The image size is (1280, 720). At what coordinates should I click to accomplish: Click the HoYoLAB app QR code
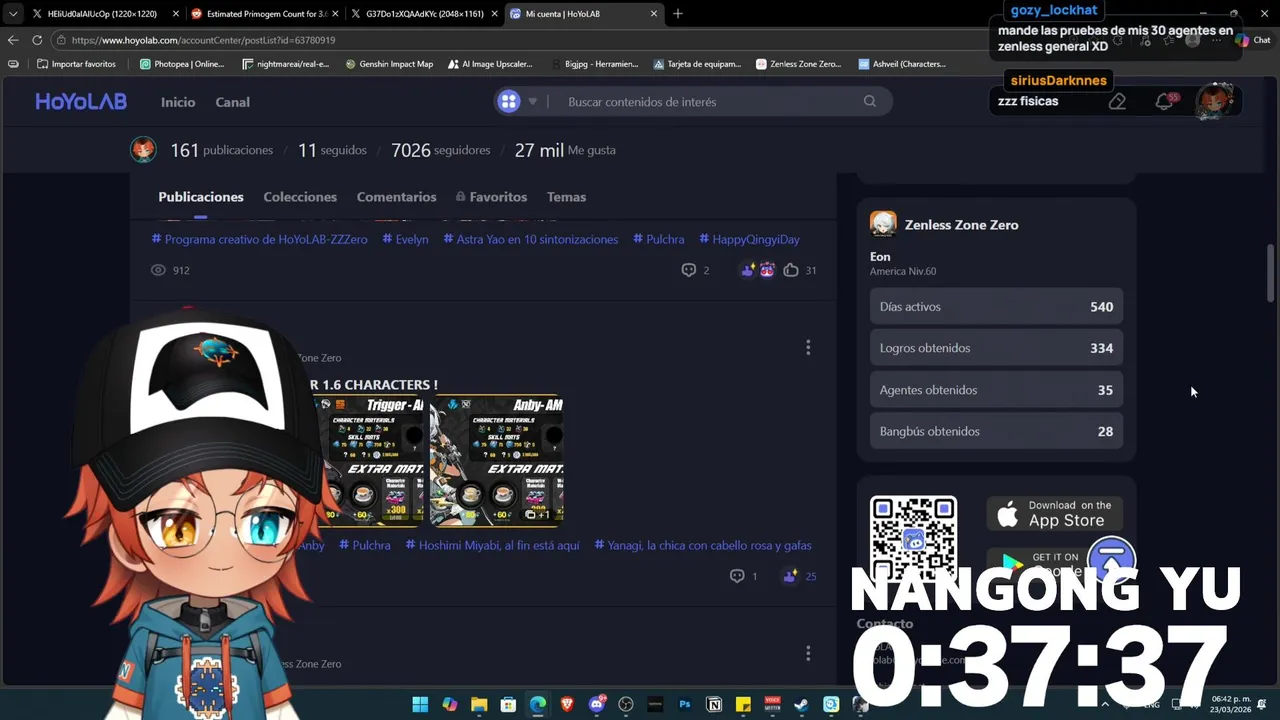point(913,540)
